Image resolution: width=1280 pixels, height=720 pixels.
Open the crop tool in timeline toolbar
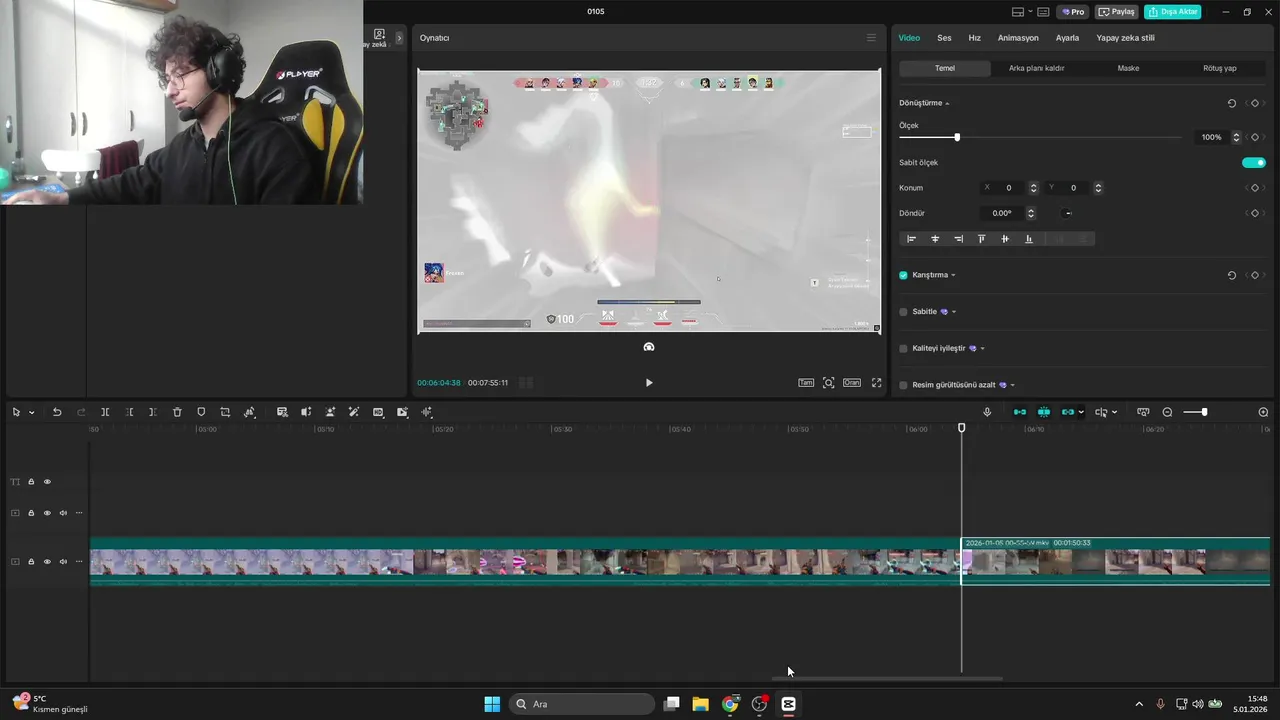pyautogui.click(x=225, y=412)
